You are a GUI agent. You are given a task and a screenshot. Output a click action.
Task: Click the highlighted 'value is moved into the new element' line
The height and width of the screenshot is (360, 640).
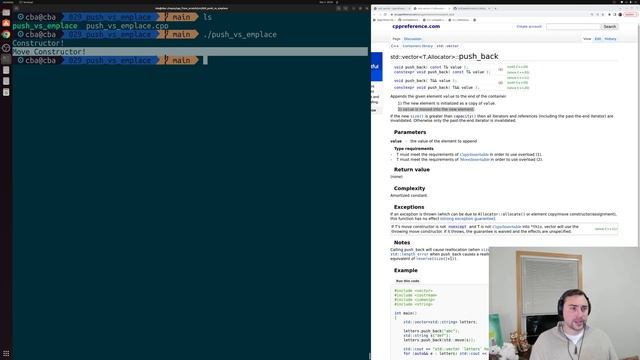[436, 109]
